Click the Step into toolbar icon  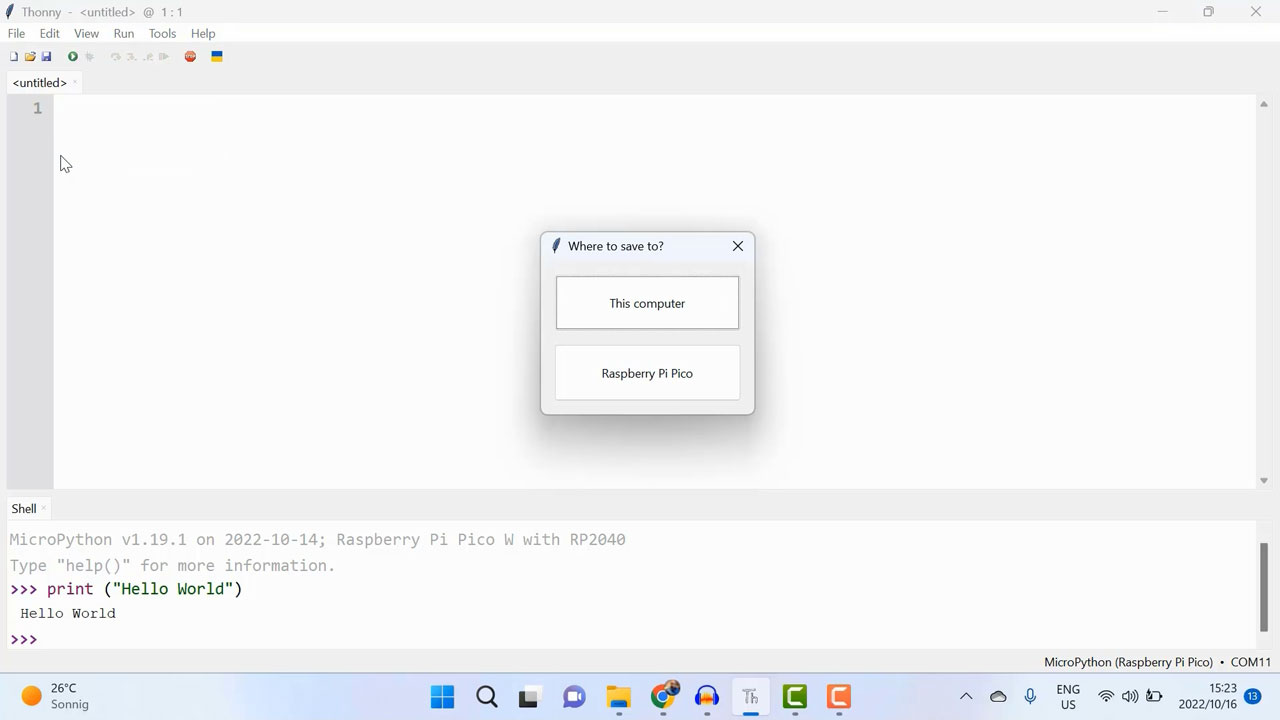click(132, 57)
